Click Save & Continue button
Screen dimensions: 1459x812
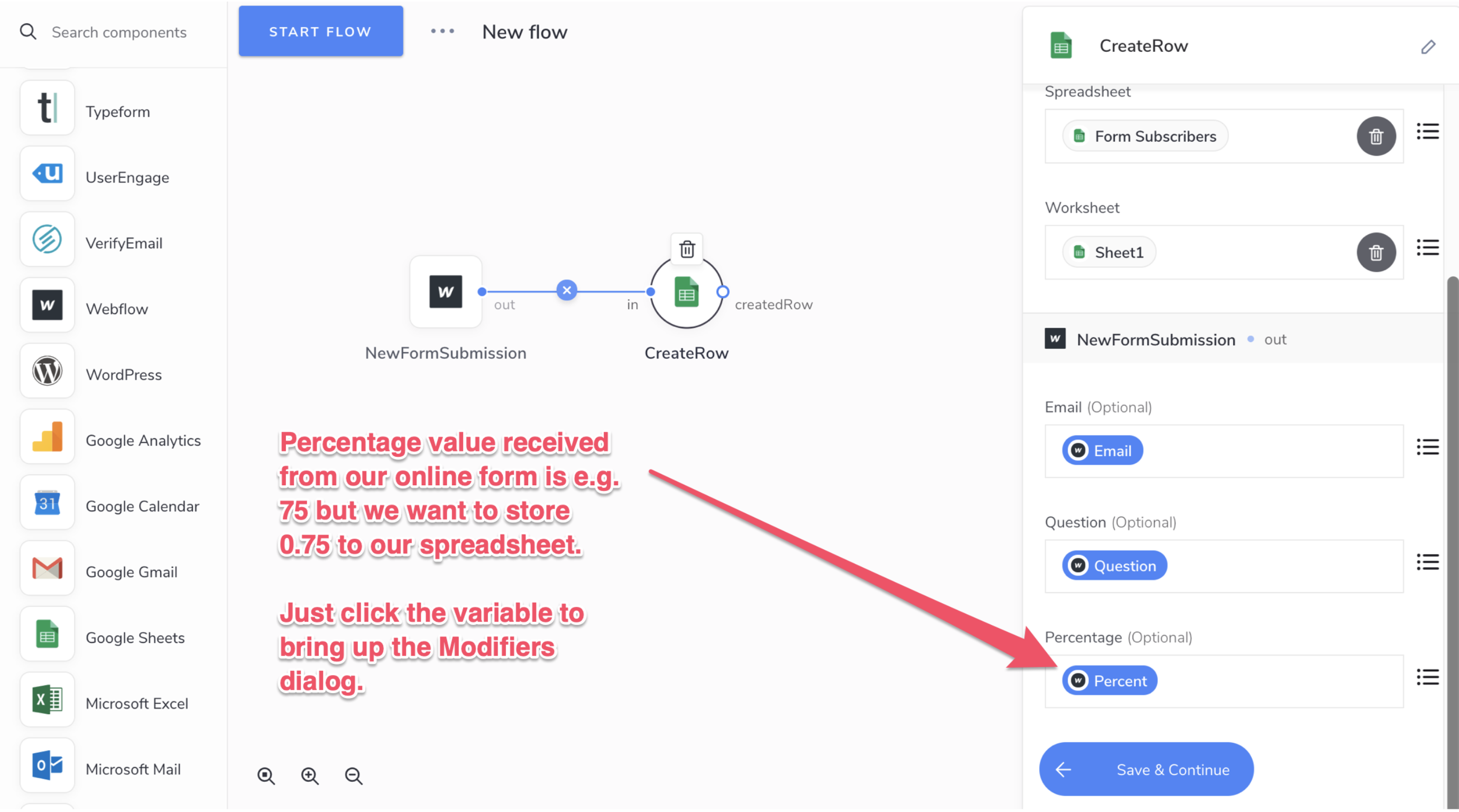click(1147, 770)
